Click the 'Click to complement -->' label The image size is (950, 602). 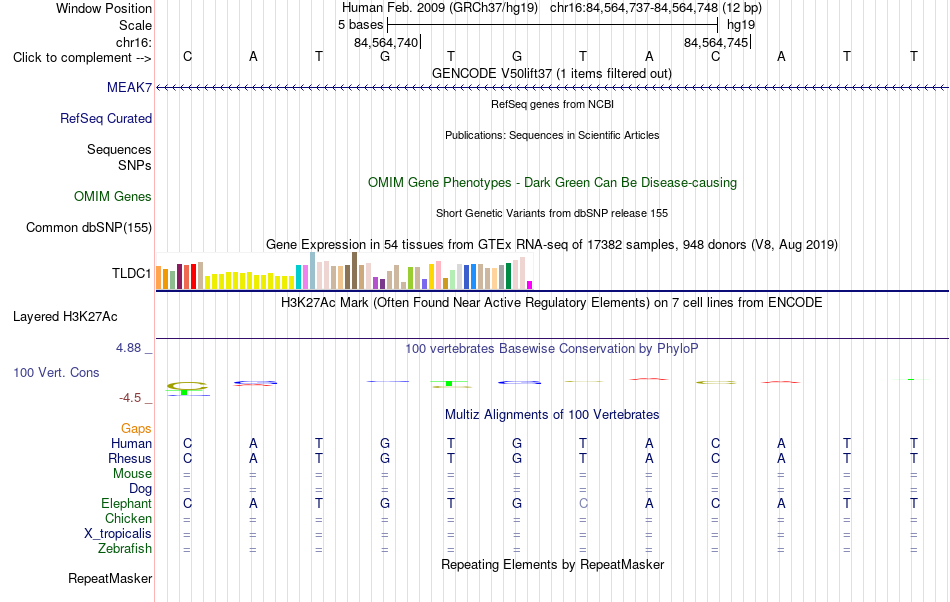tap(82, 58)
